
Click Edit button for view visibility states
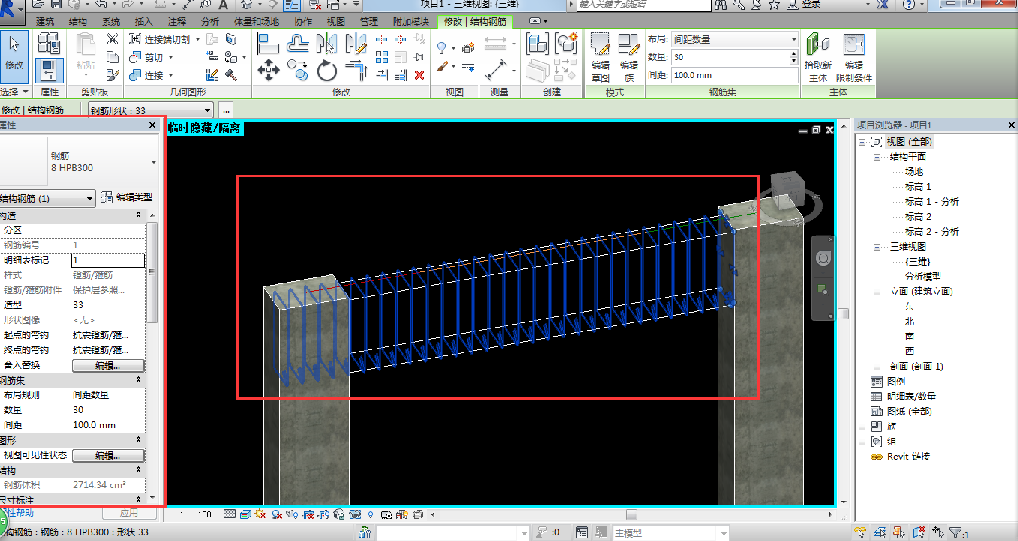click(106, 455)
